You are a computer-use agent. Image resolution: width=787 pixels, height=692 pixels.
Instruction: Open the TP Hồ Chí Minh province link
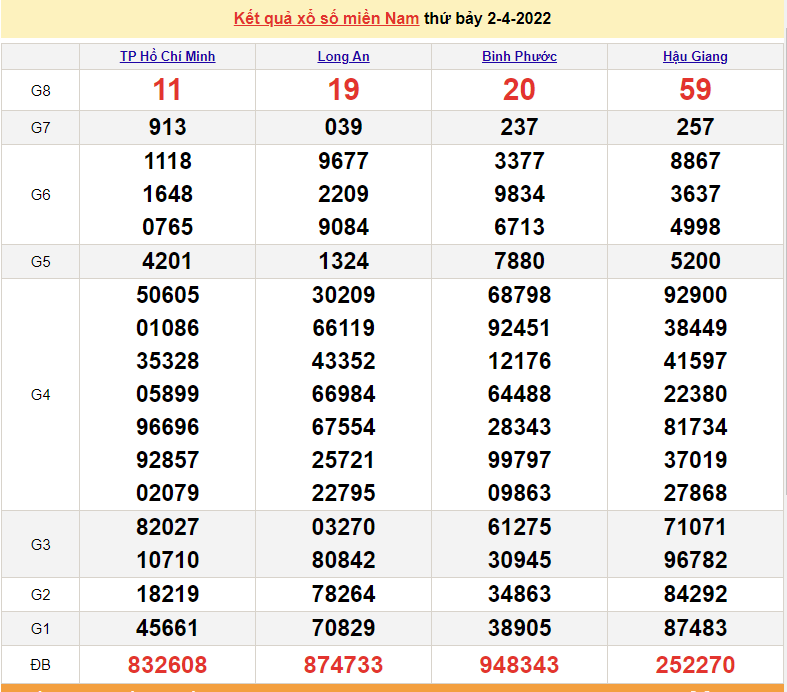pyautogui.click(x=168, y=56)
